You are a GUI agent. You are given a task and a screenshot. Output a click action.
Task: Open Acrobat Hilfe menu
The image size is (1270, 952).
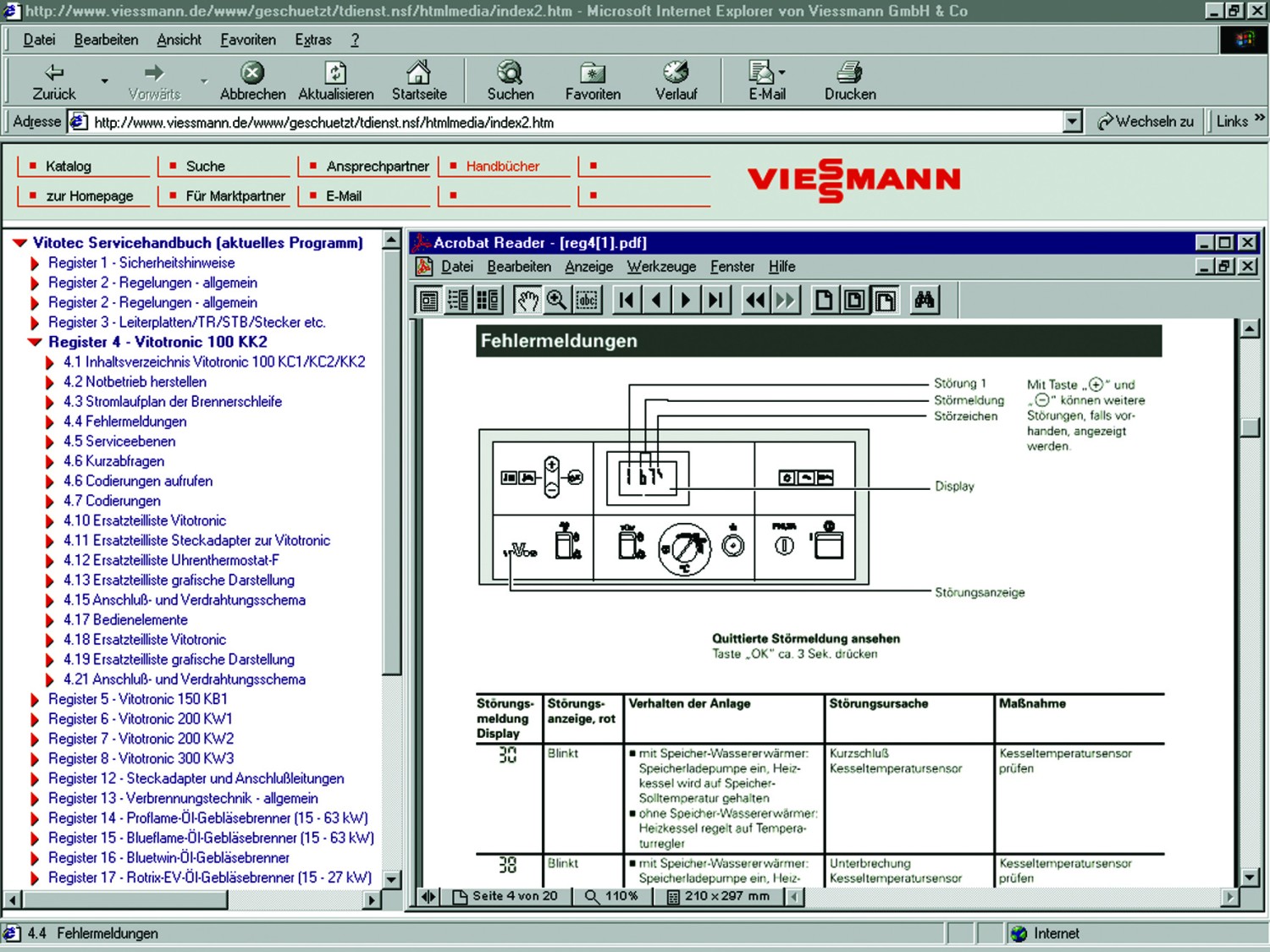[781, 267]
